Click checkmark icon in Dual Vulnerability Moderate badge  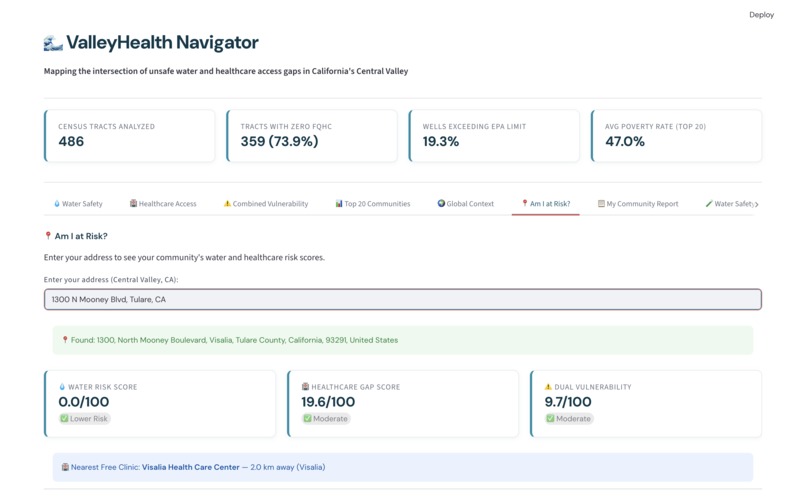click(x=551, y=419)
